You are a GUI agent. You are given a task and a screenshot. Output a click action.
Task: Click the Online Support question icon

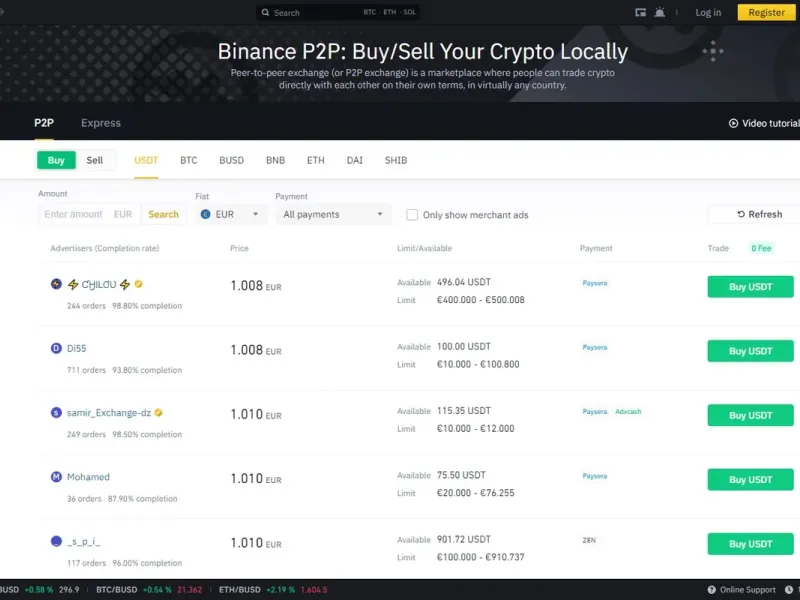tap(711, 590)
